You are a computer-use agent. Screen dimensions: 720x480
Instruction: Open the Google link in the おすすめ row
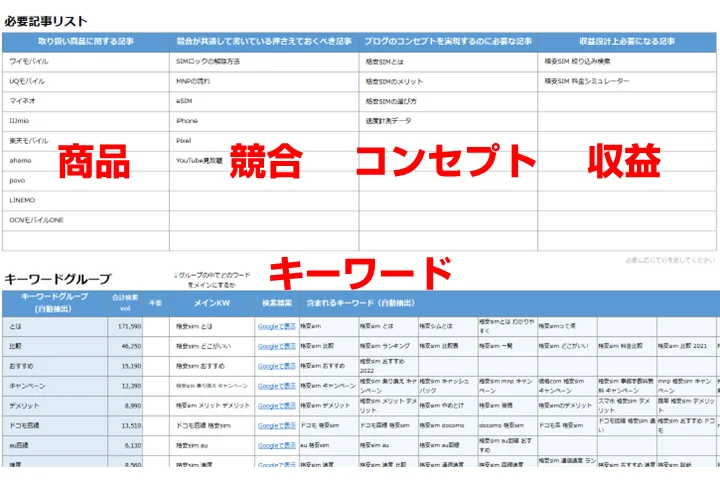click(276, 366)
